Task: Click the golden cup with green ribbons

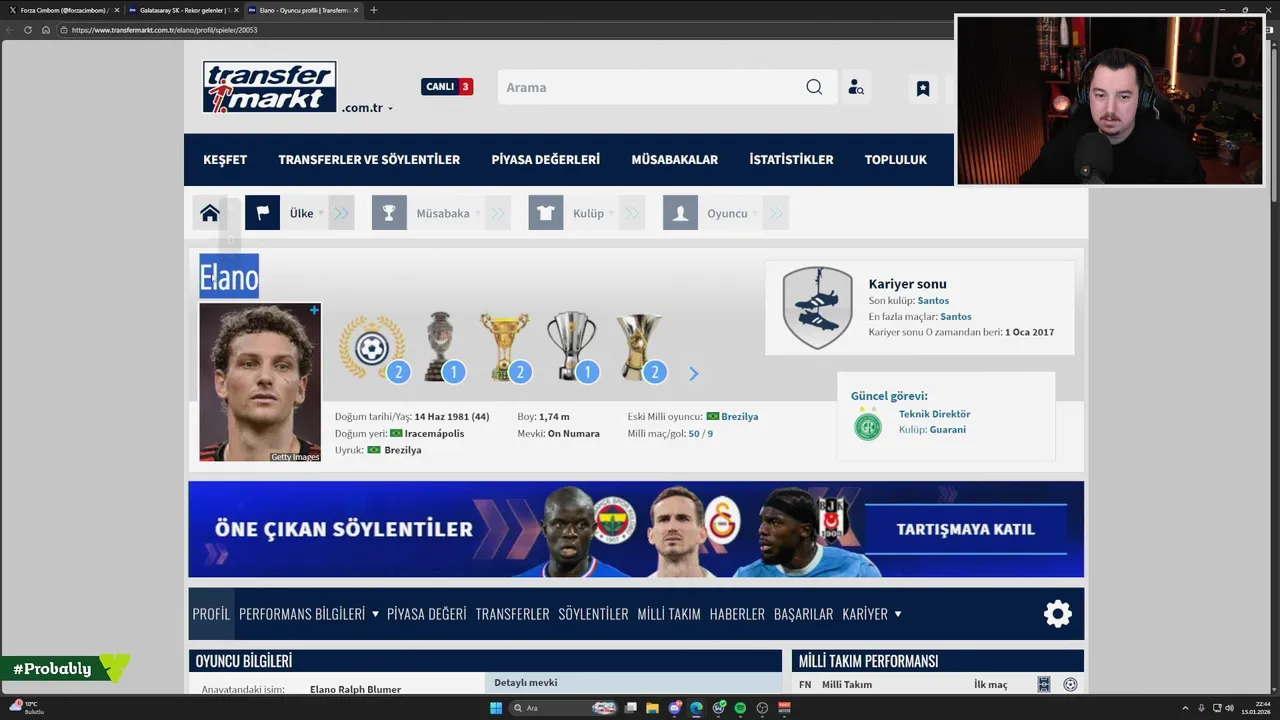Action: [x=505, y=347]
